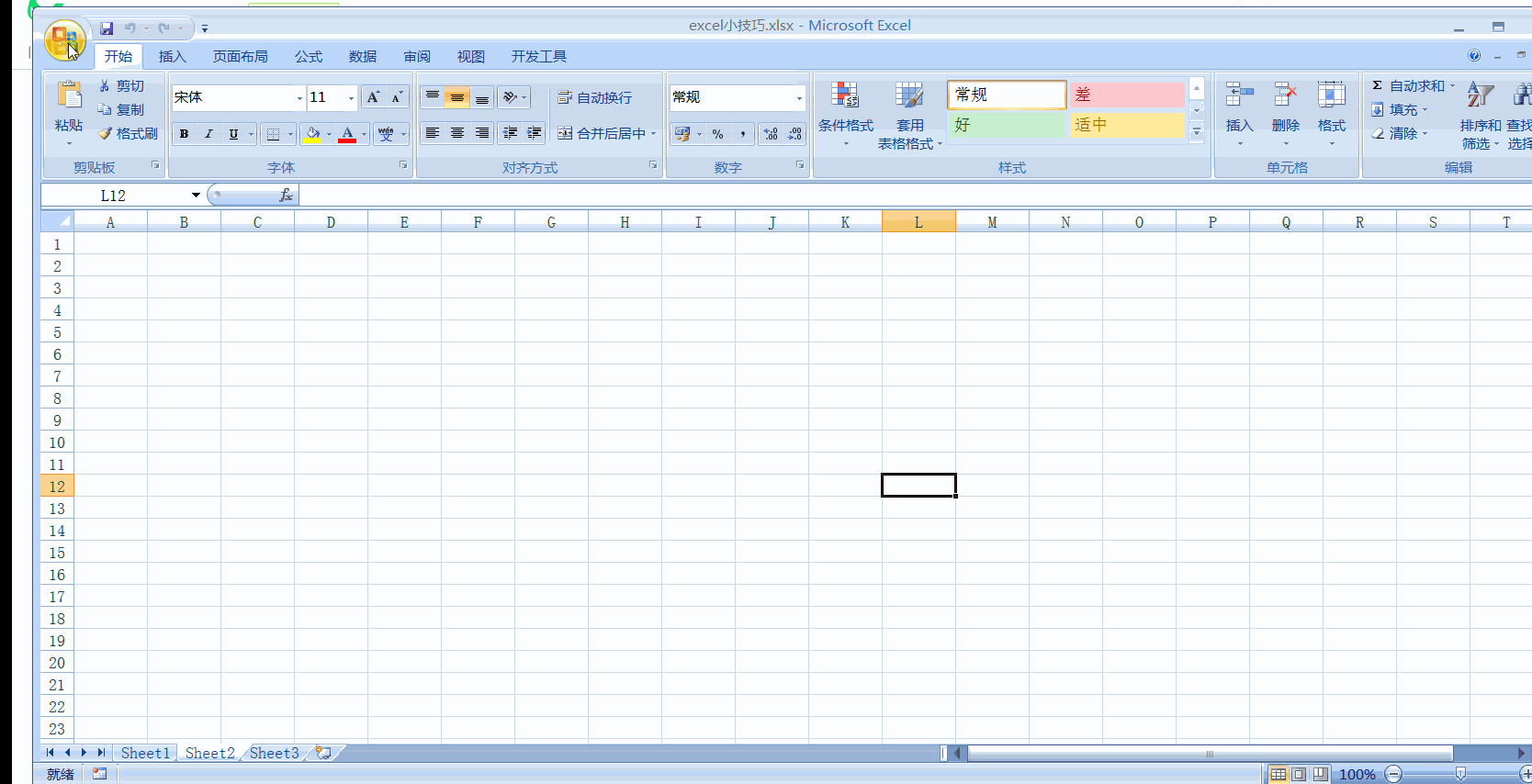Viewport: 1532px width, 784px height.
Task: Click the horizontal scrollbar thumb
Action: pyautogui.click(x=1210, y=754)
